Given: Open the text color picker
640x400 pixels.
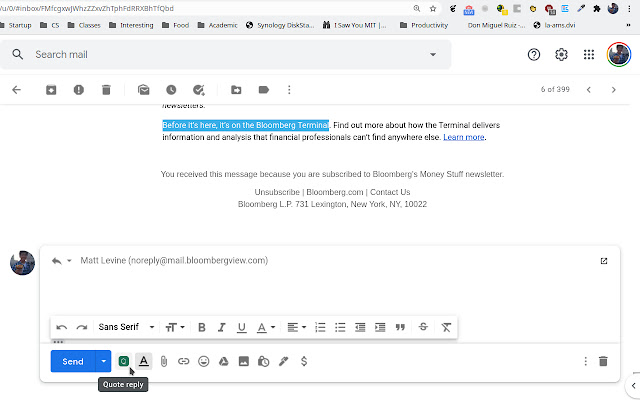Looking at the screenshot, I should point(265,327).
